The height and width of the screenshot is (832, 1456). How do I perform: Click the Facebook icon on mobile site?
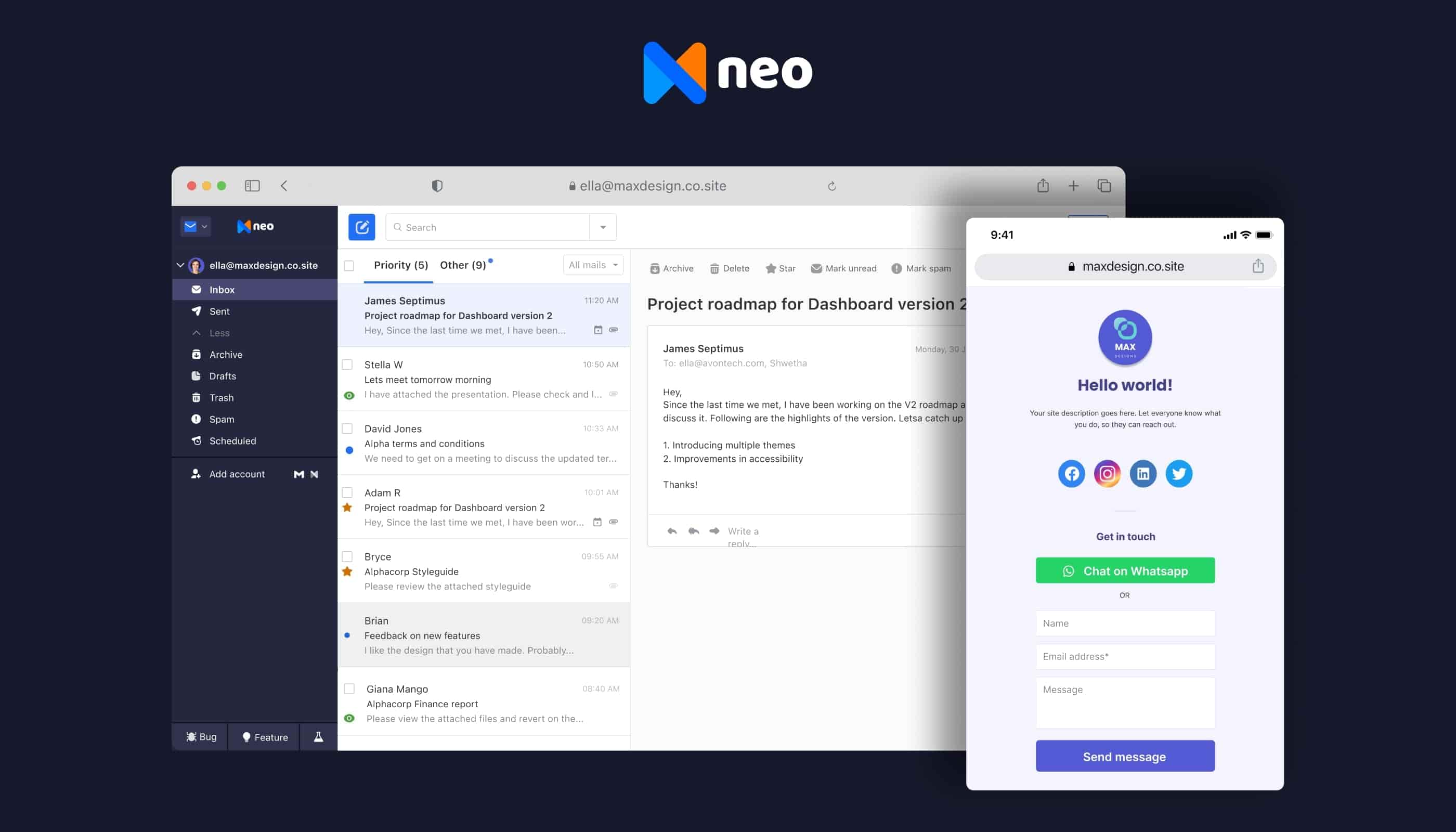(1071, 473)
